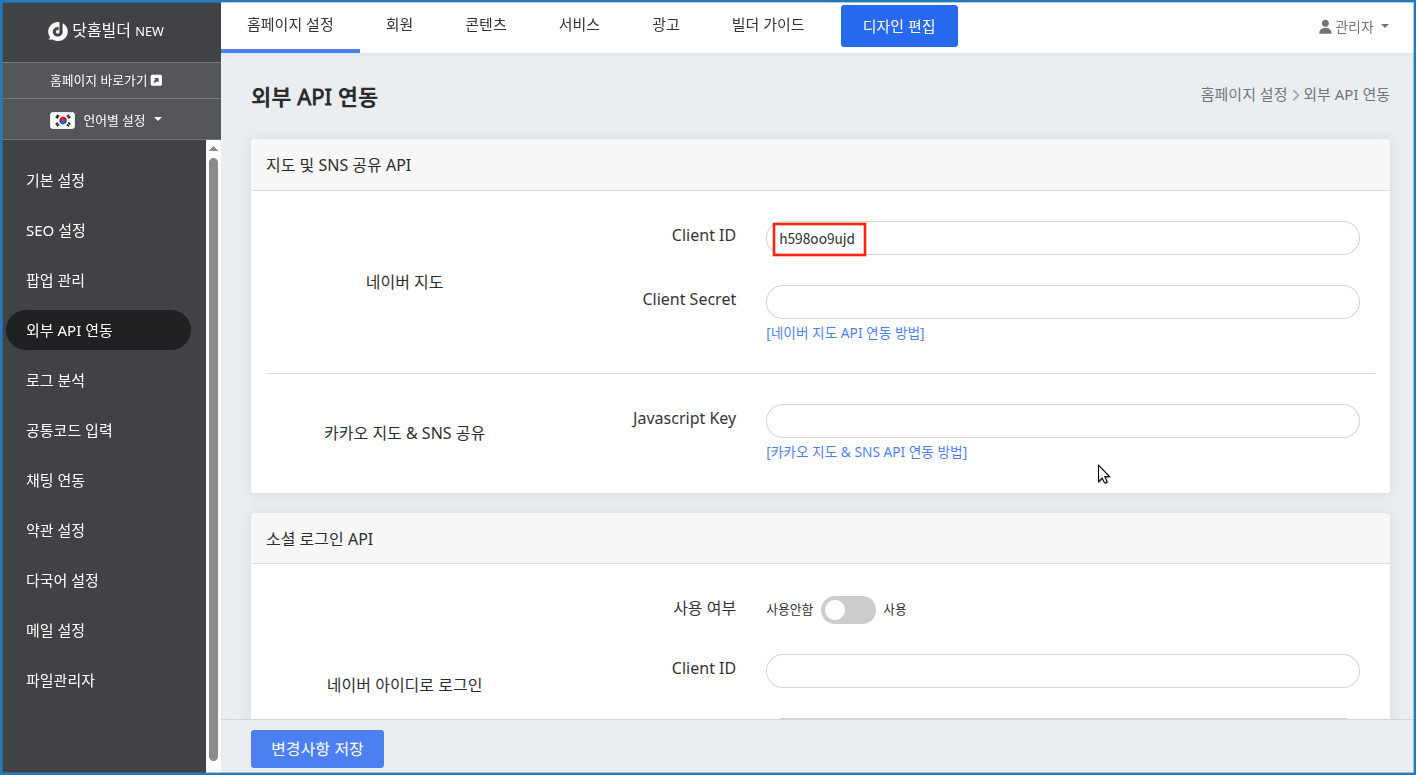The height and width of the screenshot is (775, 1416).
Task: Click the sidebar vertical scrollbar
Action: 213,450
